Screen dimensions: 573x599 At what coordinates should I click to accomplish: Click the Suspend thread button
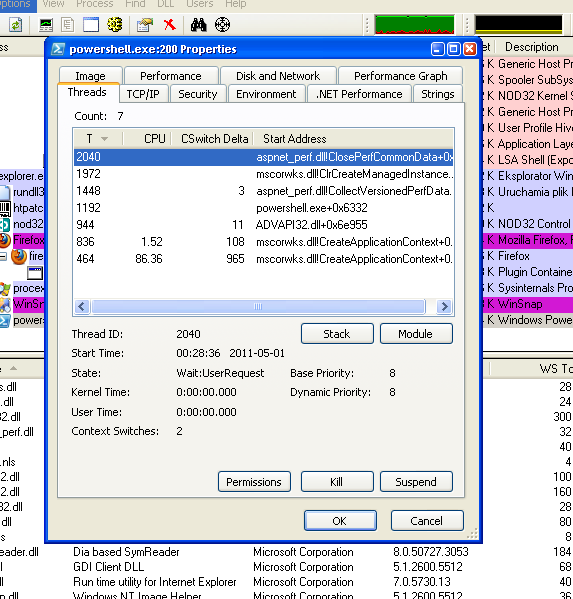(416, 482)
